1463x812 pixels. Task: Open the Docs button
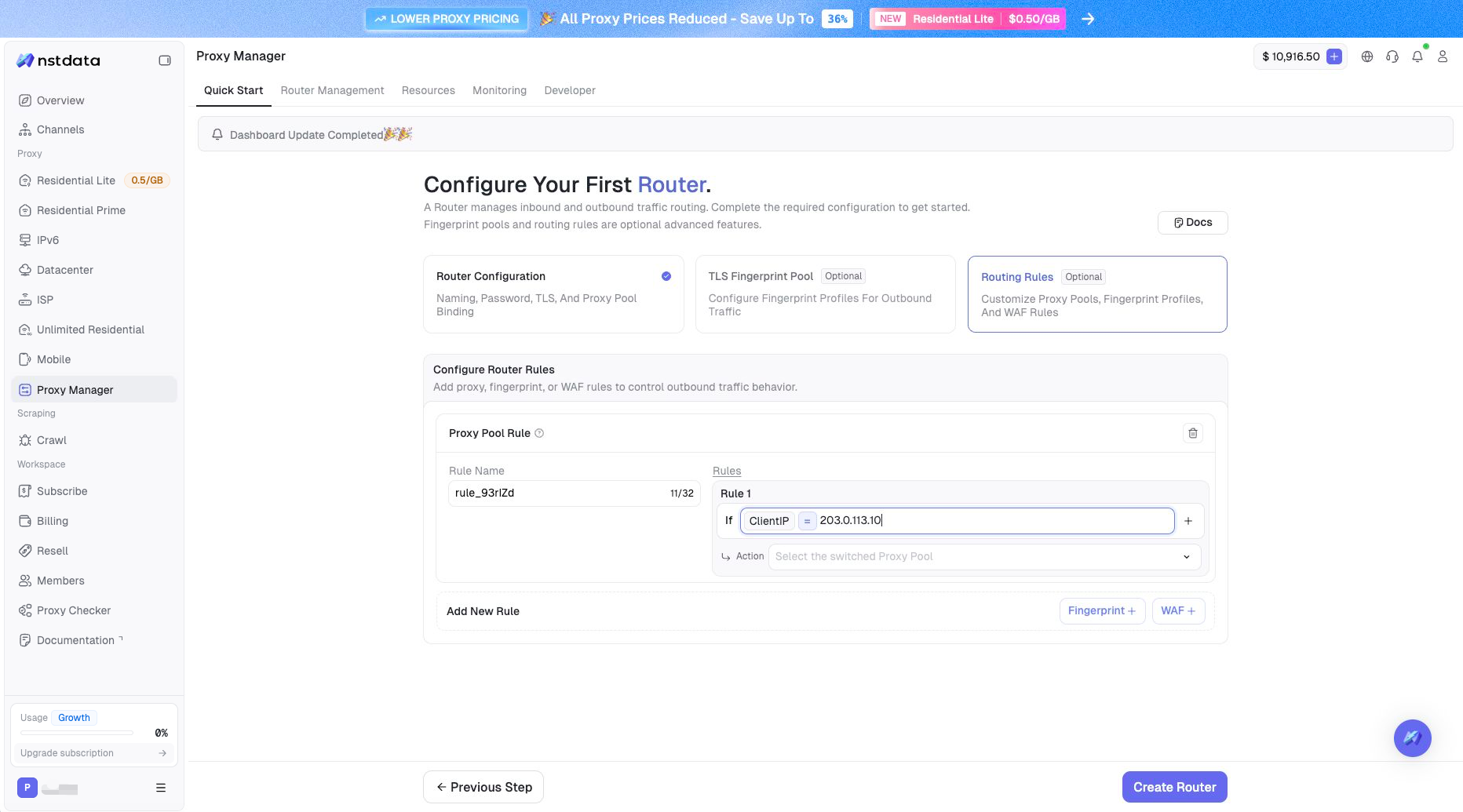[x=1193, y=223]
